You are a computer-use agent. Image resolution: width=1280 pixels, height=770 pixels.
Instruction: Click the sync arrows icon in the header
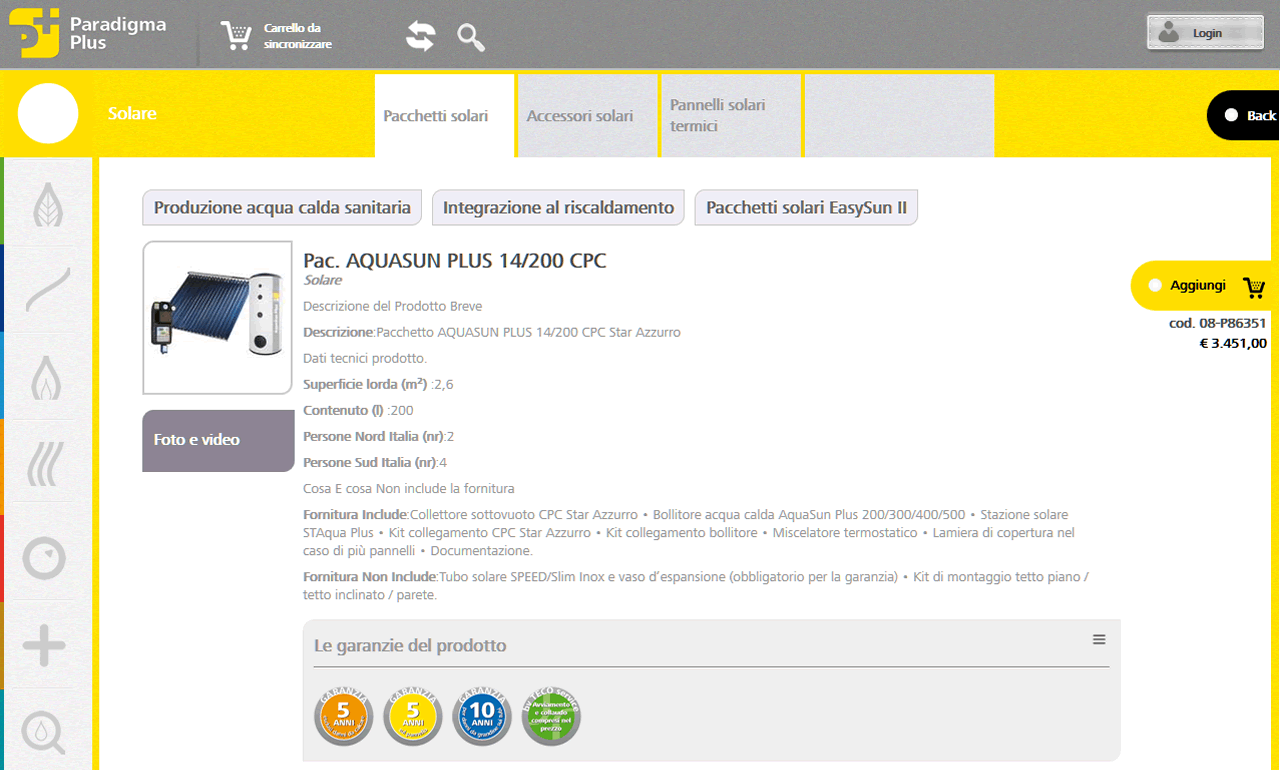point(421,36)
